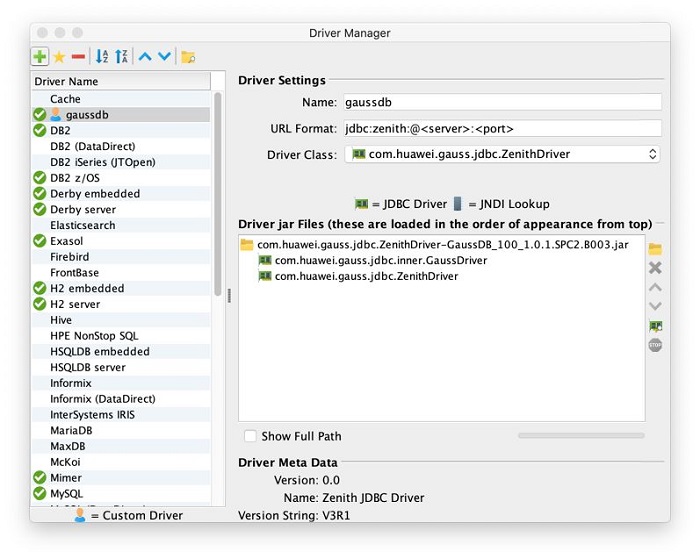
Task: Click the gray X remove jar icon
Action: click(x=655, y=268)
